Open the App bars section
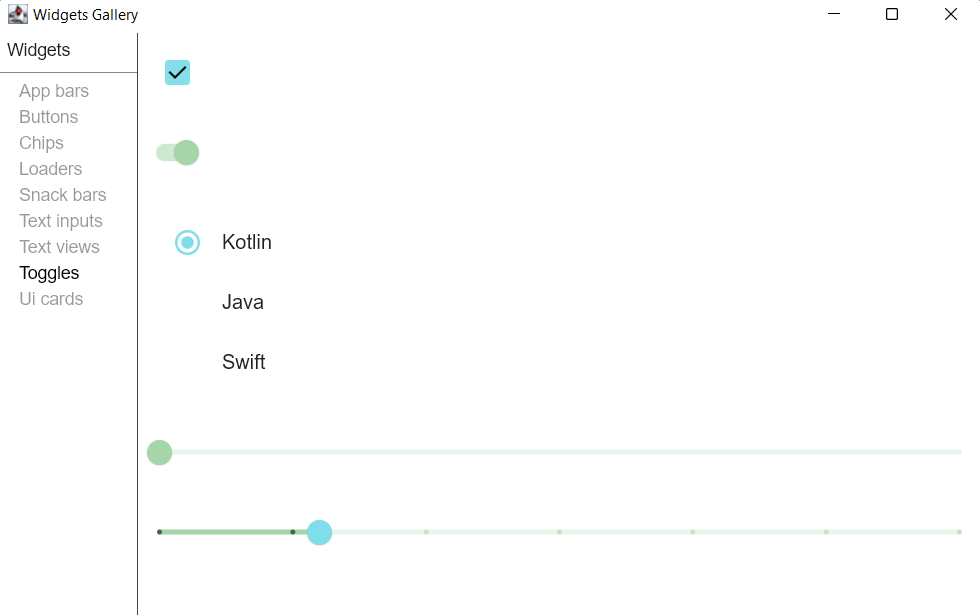980x615 pixels. 54,90
